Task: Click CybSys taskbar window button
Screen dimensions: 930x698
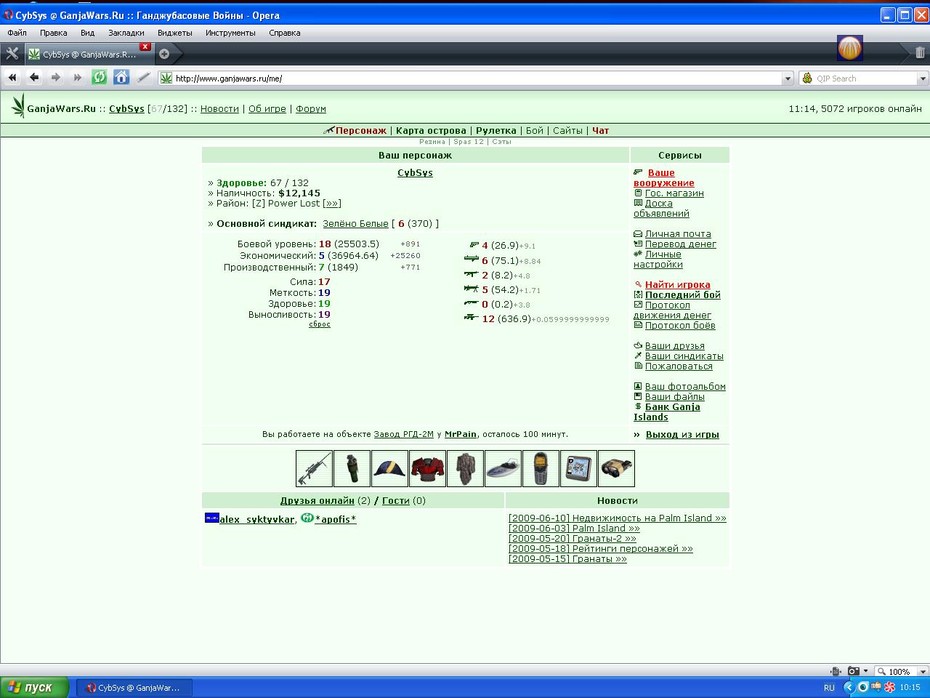Action: pos(133,688)
